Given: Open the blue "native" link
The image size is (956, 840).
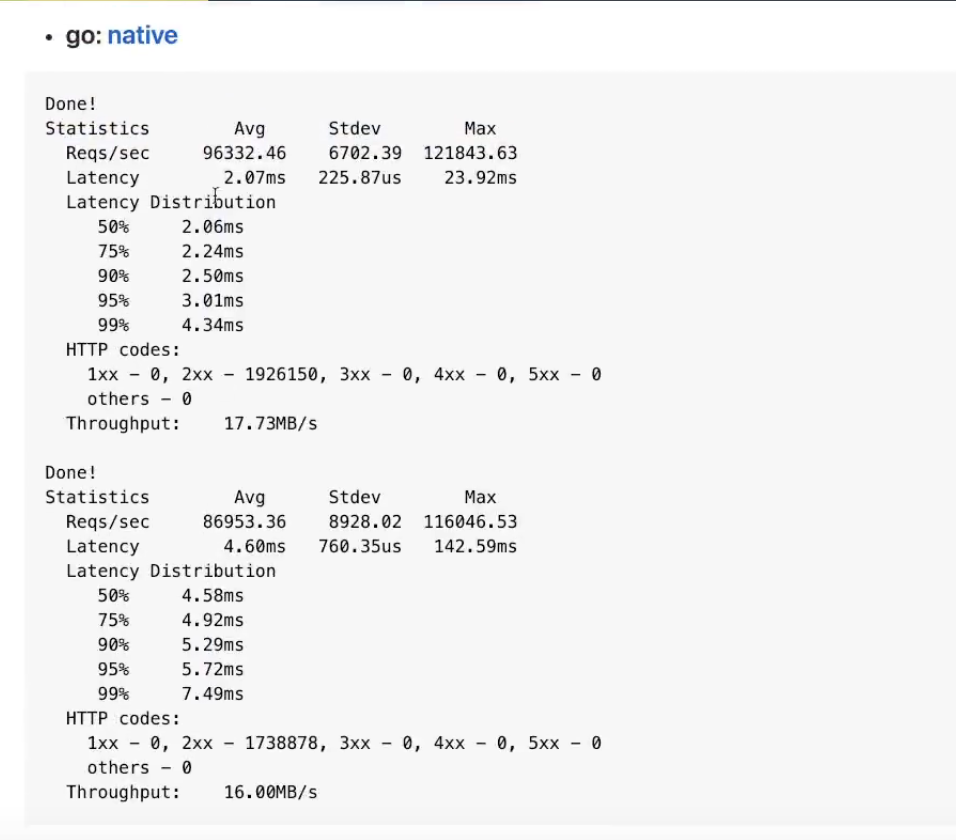Looking at the screenshot, I should [x=142, y=36].
